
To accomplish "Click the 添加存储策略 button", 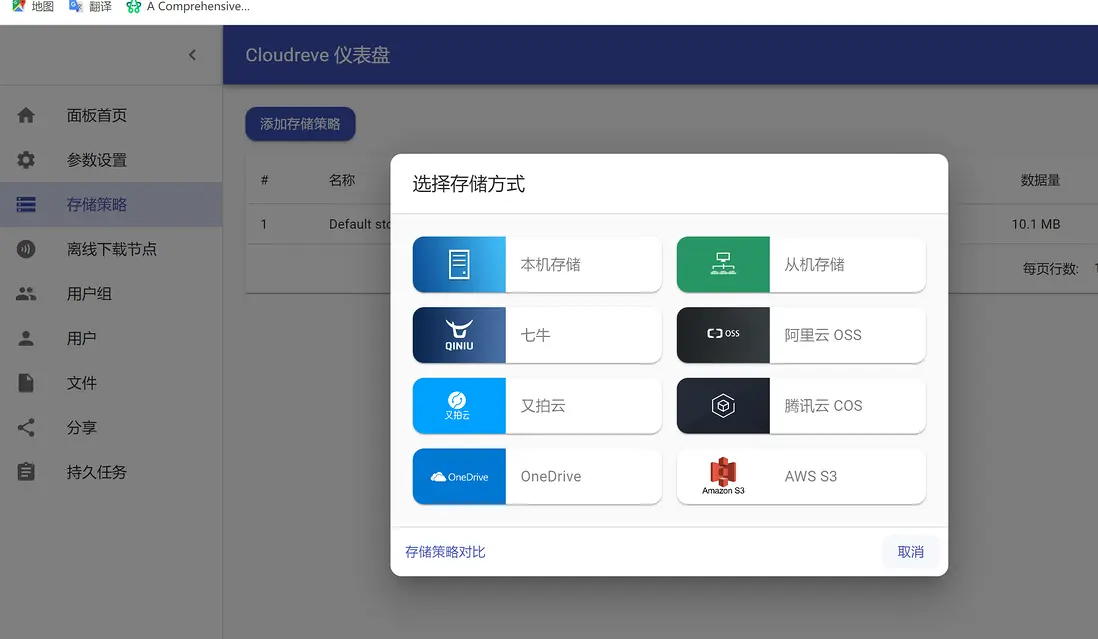I will point(300,124).
